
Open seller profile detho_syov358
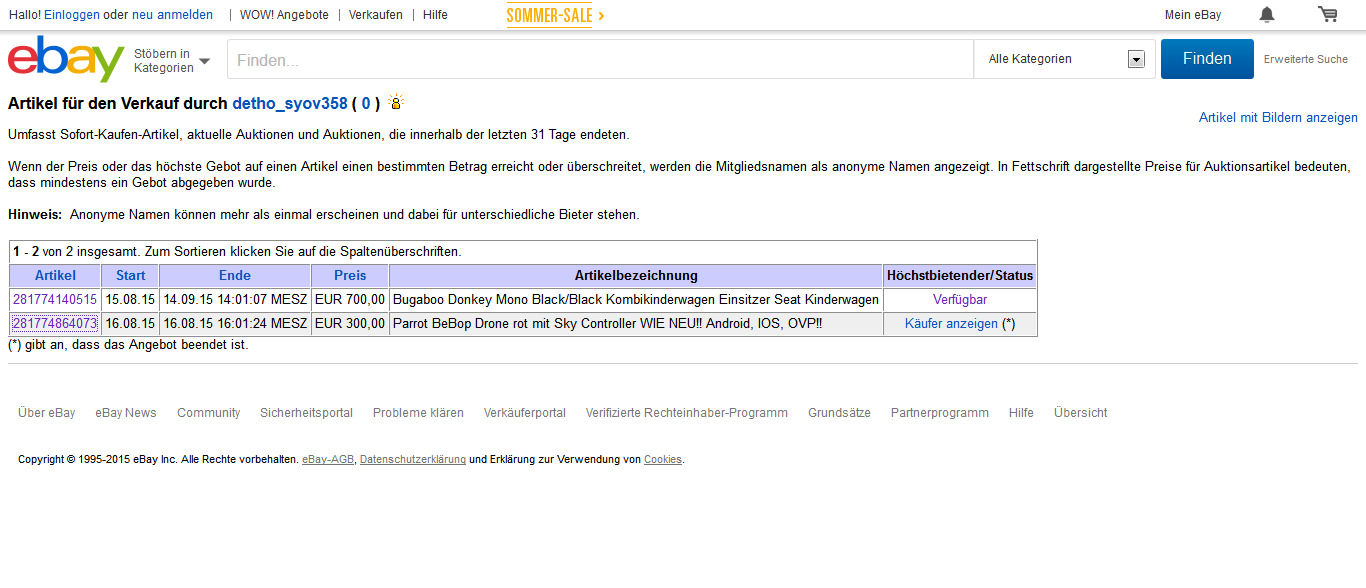point(290,103)
